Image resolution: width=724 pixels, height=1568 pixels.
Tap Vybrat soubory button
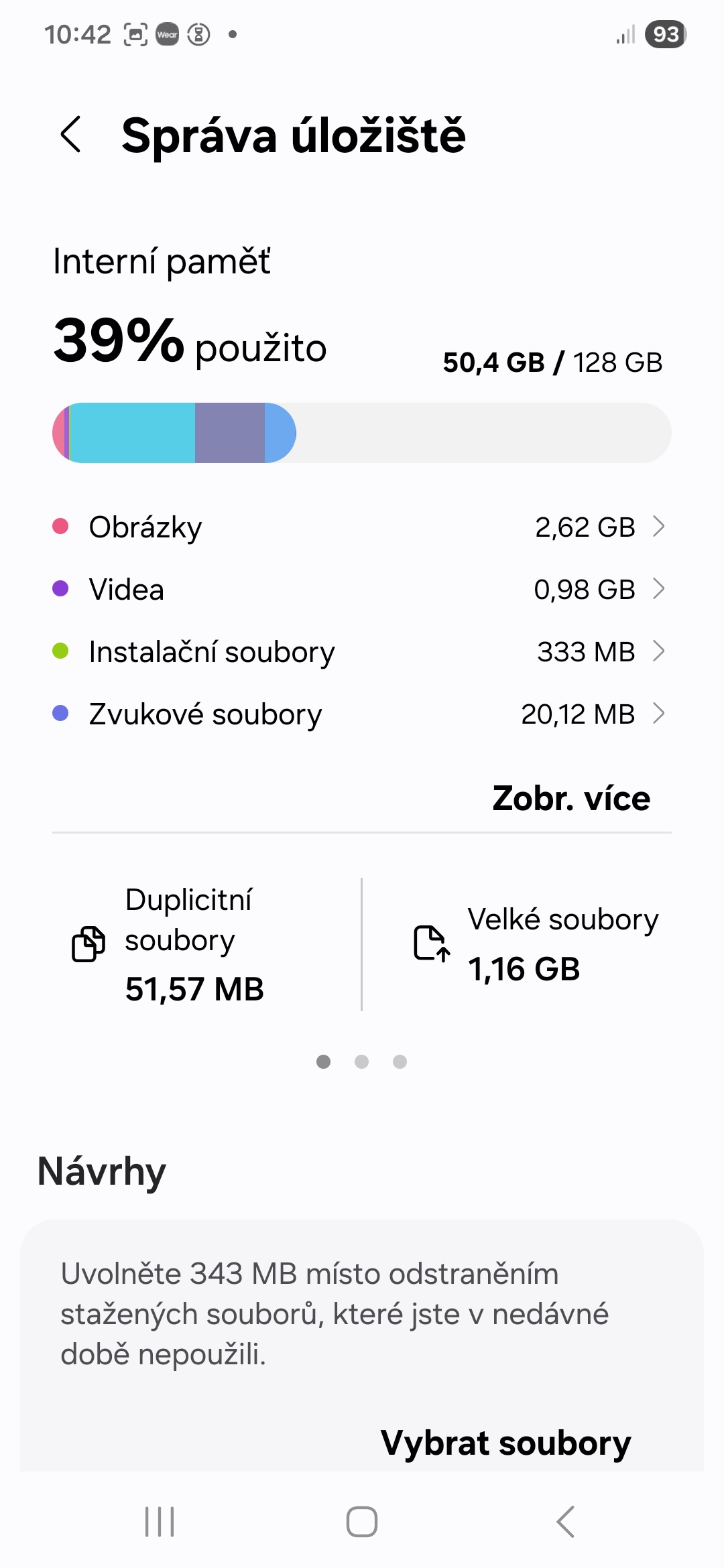tap(505, 1443)
